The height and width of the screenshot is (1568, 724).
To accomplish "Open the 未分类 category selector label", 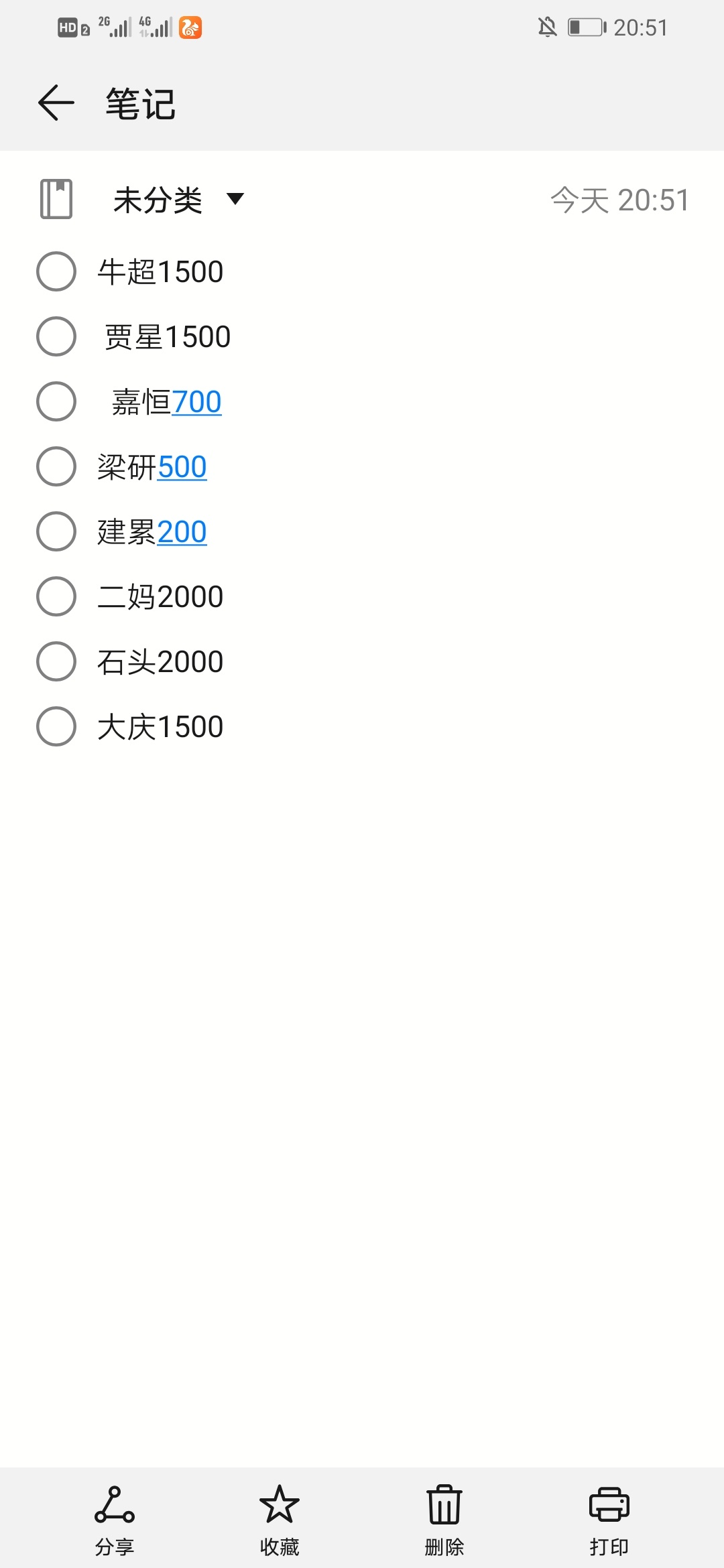I will (x=158, y=200).
